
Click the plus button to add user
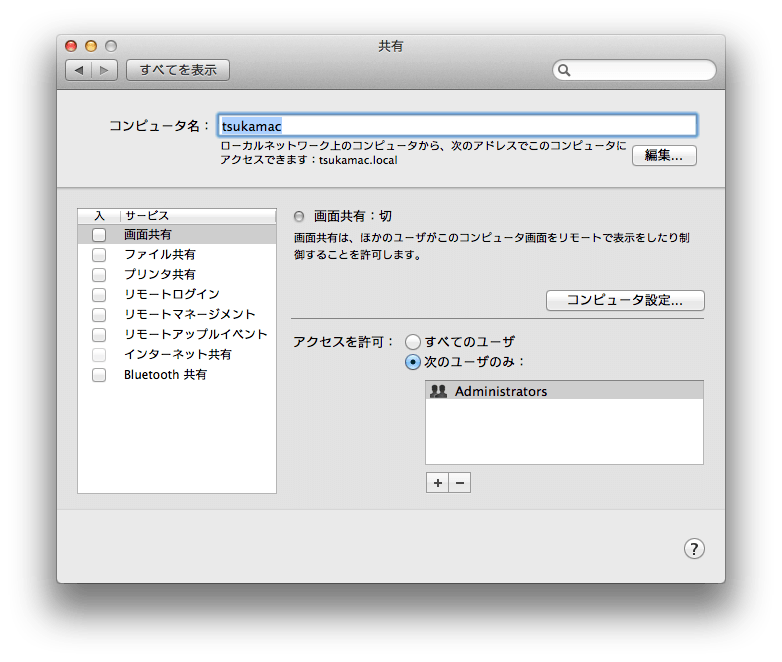(x=437, y=482)
